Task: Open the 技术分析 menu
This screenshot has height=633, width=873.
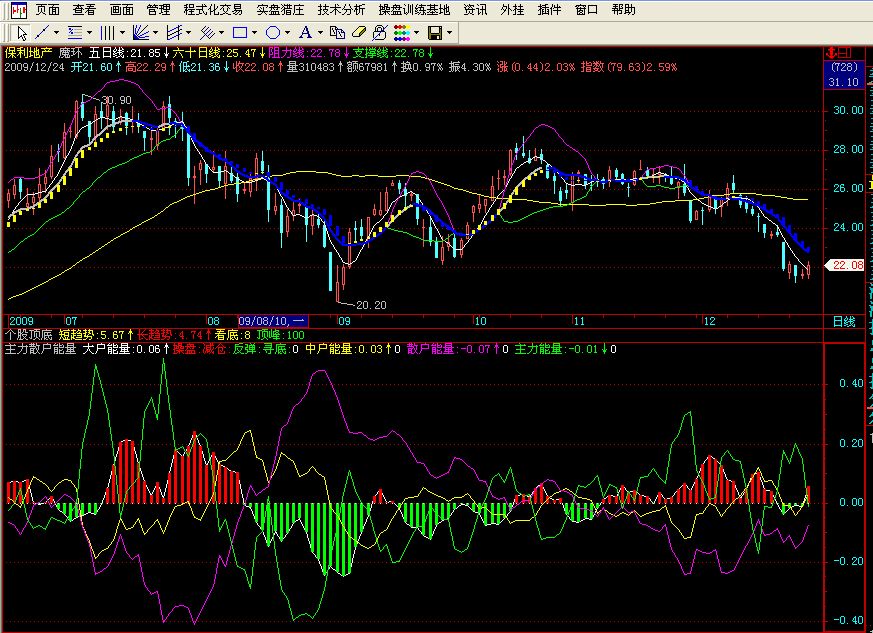Action: pos(341,10)
